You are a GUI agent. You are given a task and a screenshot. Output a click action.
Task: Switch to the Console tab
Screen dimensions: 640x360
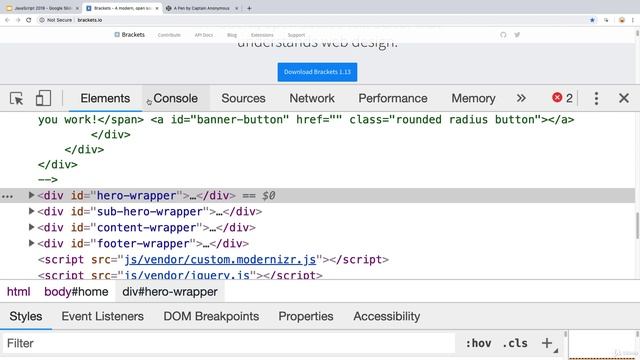tap(176, 98)
